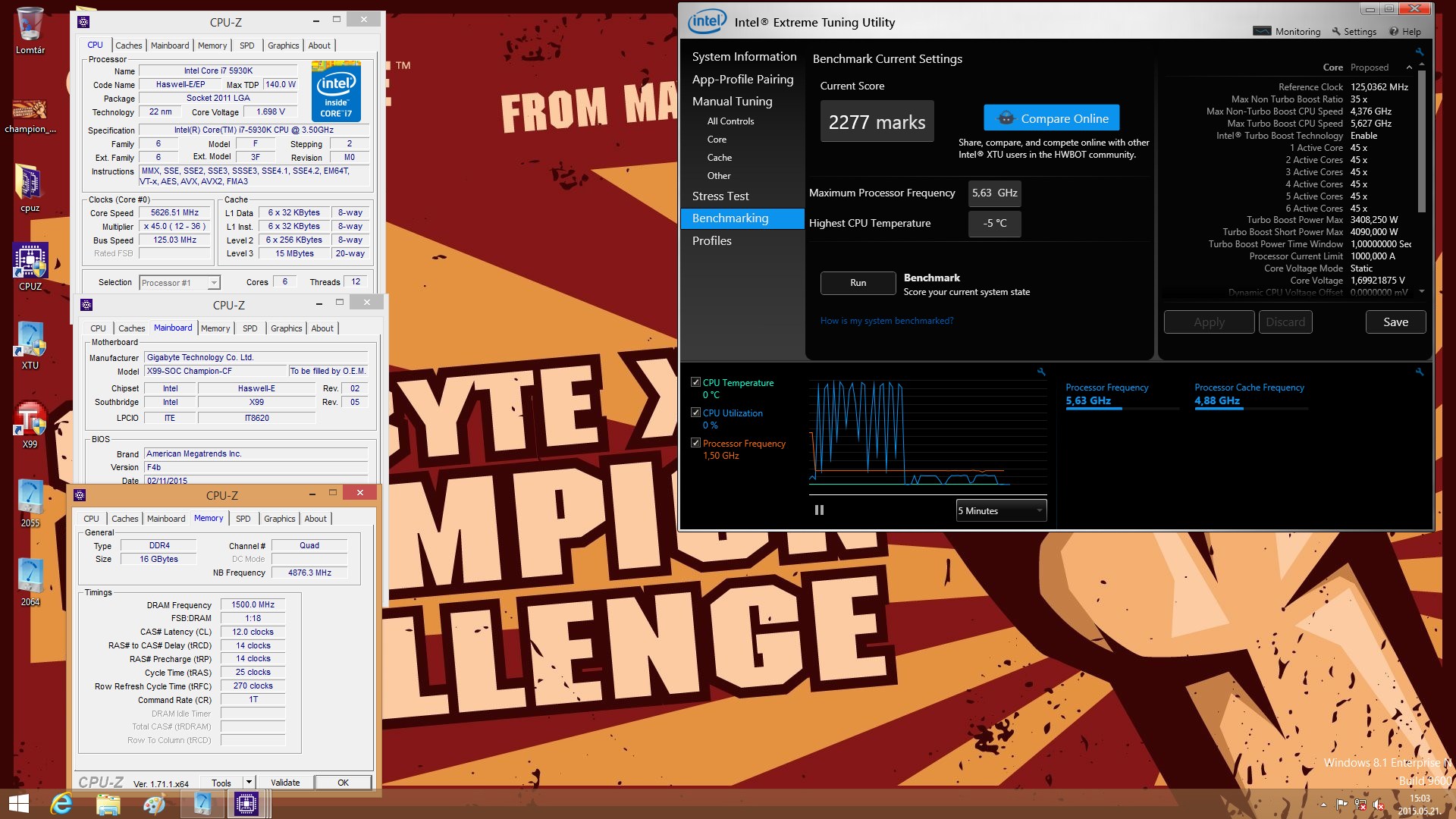1456x819 pixels.
Task: Click the How is my system benchmarked link
Action: tap(886, 320)
